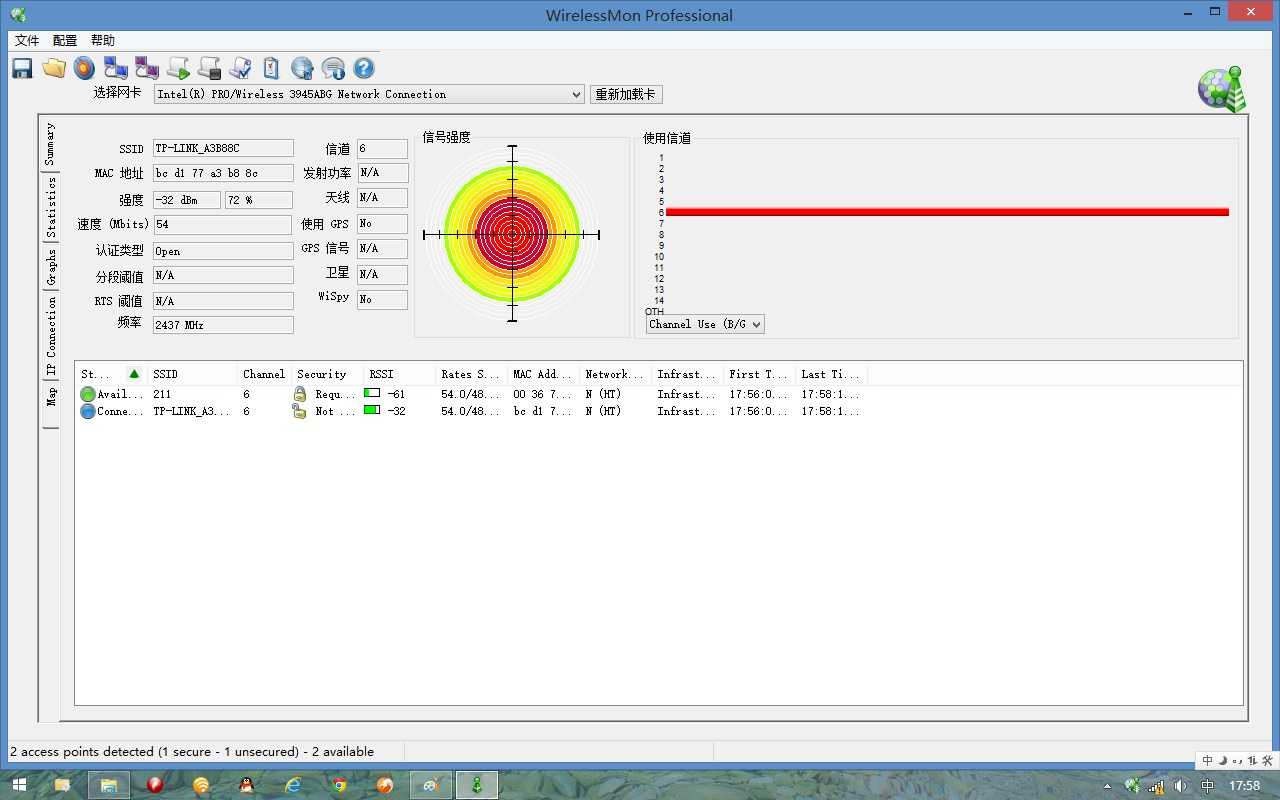Click the script with black stop icon
This screenshot has width=1280, height=800.
click(209, 68)
